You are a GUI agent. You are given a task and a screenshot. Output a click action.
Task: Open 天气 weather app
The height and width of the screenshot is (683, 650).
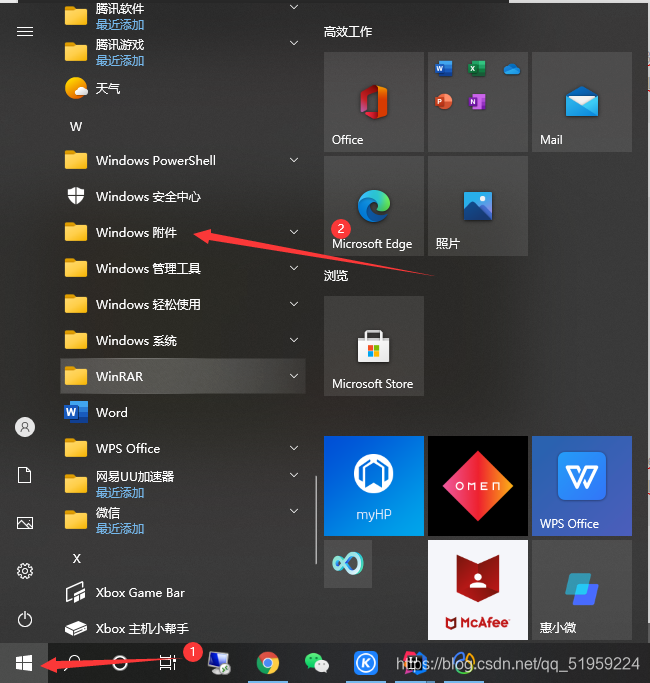click(x=183, y=88)
